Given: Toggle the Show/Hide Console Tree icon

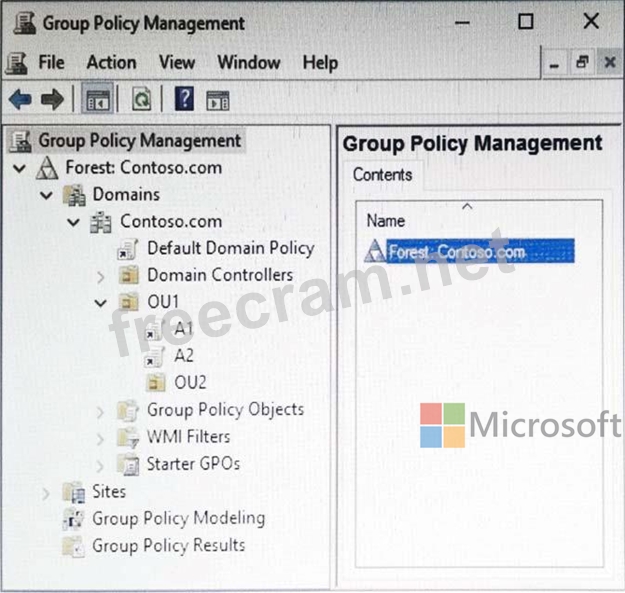Looking at the screenshot, I should click(98, 99).
